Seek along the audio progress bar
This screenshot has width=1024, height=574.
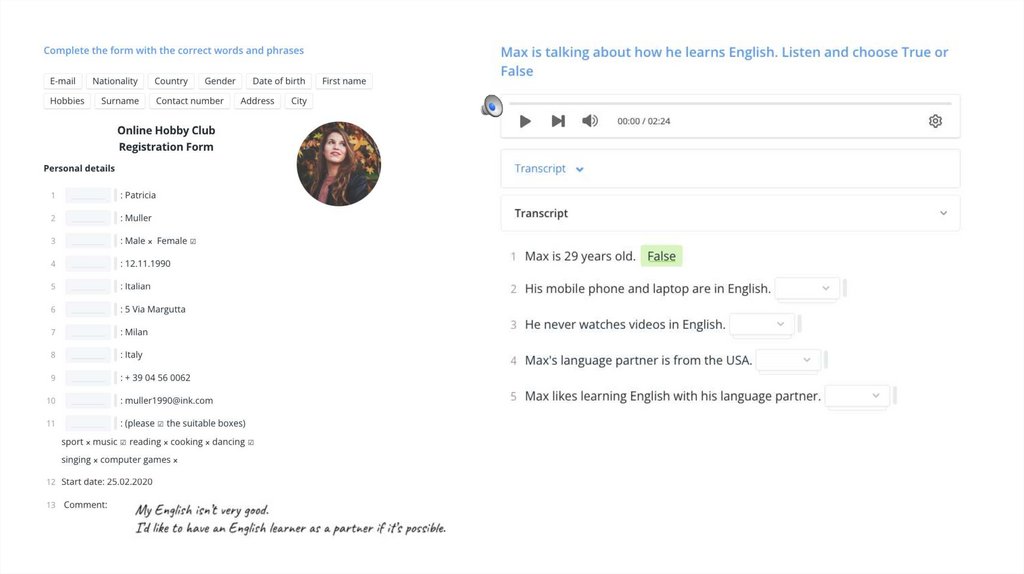tap(729, 103)
